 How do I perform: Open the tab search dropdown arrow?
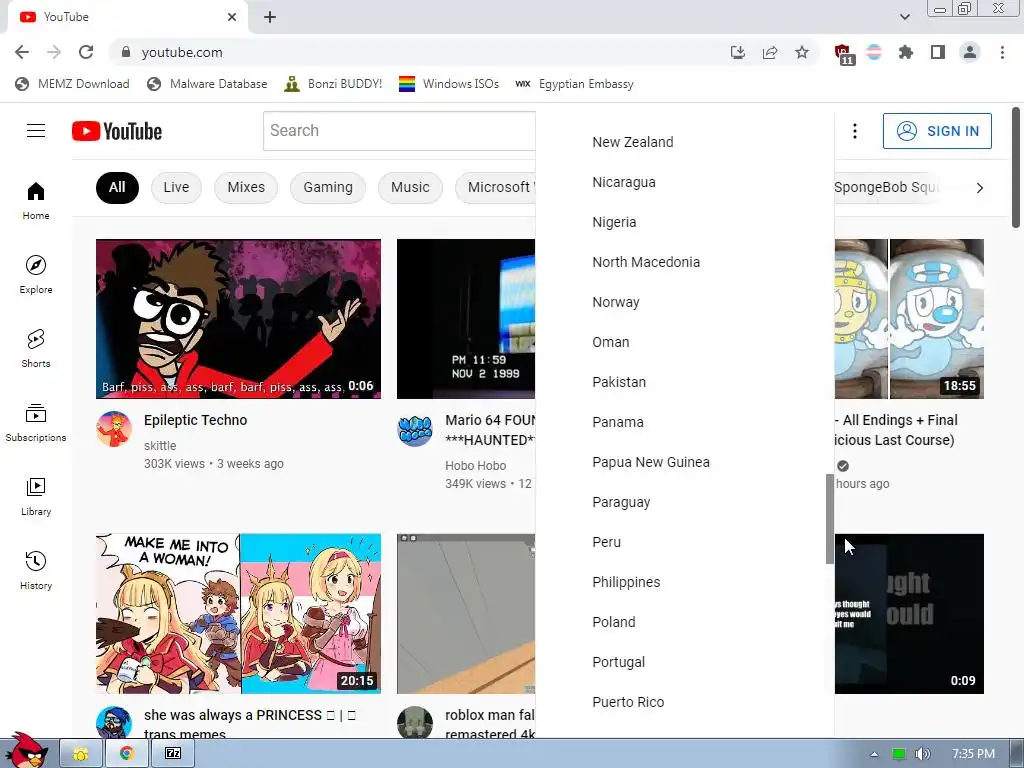click(904, 17)
